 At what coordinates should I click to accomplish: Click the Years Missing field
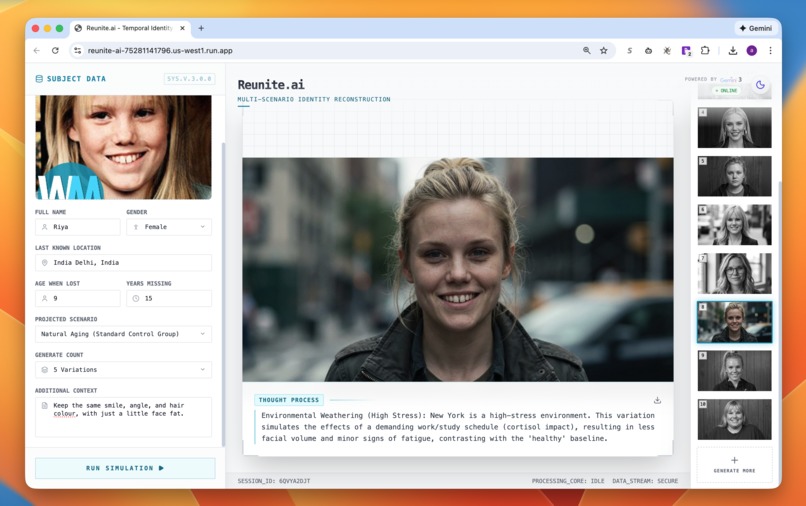pyautogui.click(x=169, y=298)
